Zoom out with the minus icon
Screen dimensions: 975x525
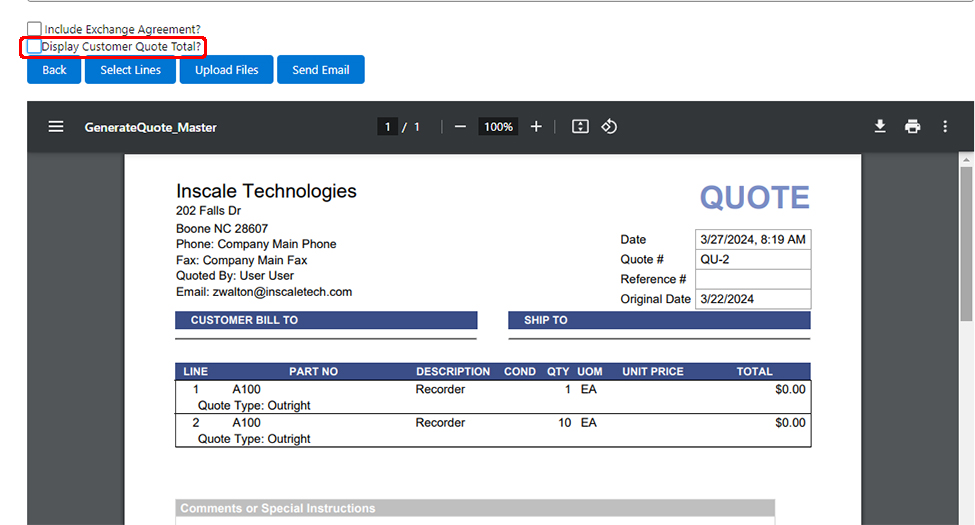tap(460, 127)
